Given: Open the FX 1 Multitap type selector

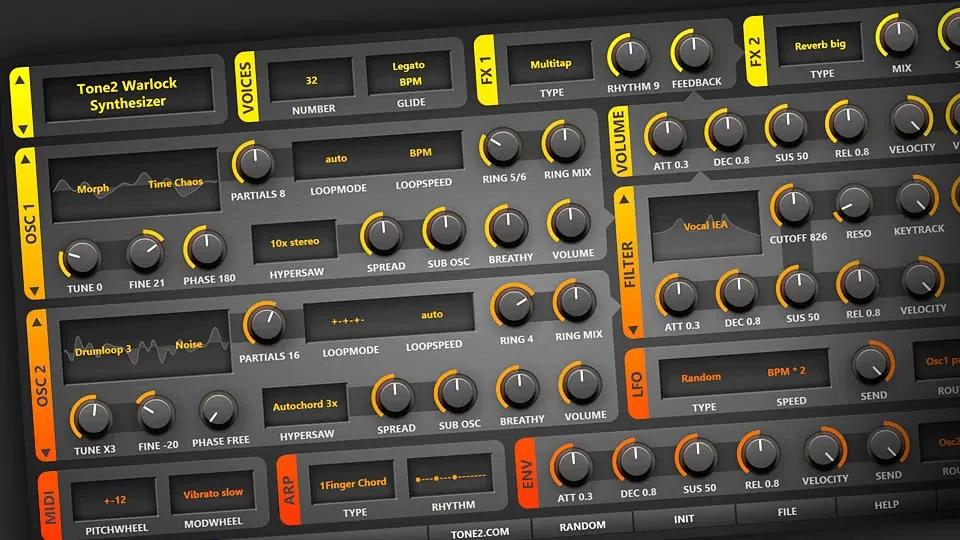Looking at the screenshot, I should (x=550, y=64).
